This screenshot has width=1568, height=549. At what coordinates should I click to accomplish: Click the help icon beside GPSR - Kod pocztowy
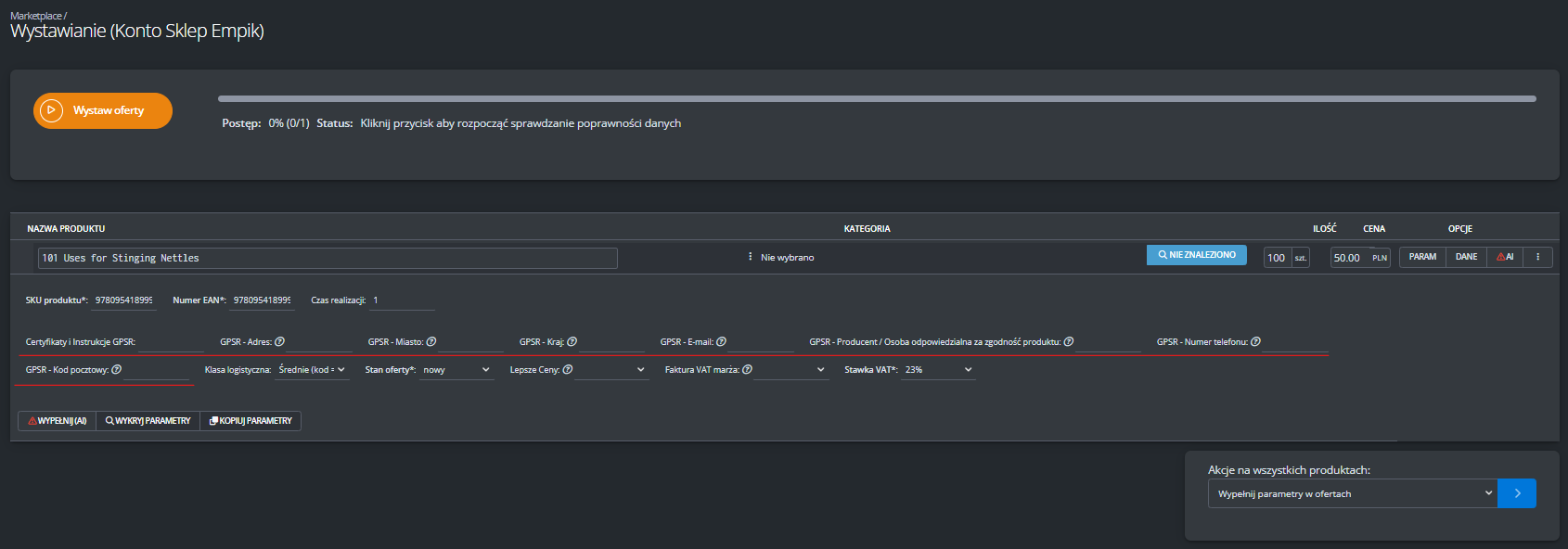116,370
